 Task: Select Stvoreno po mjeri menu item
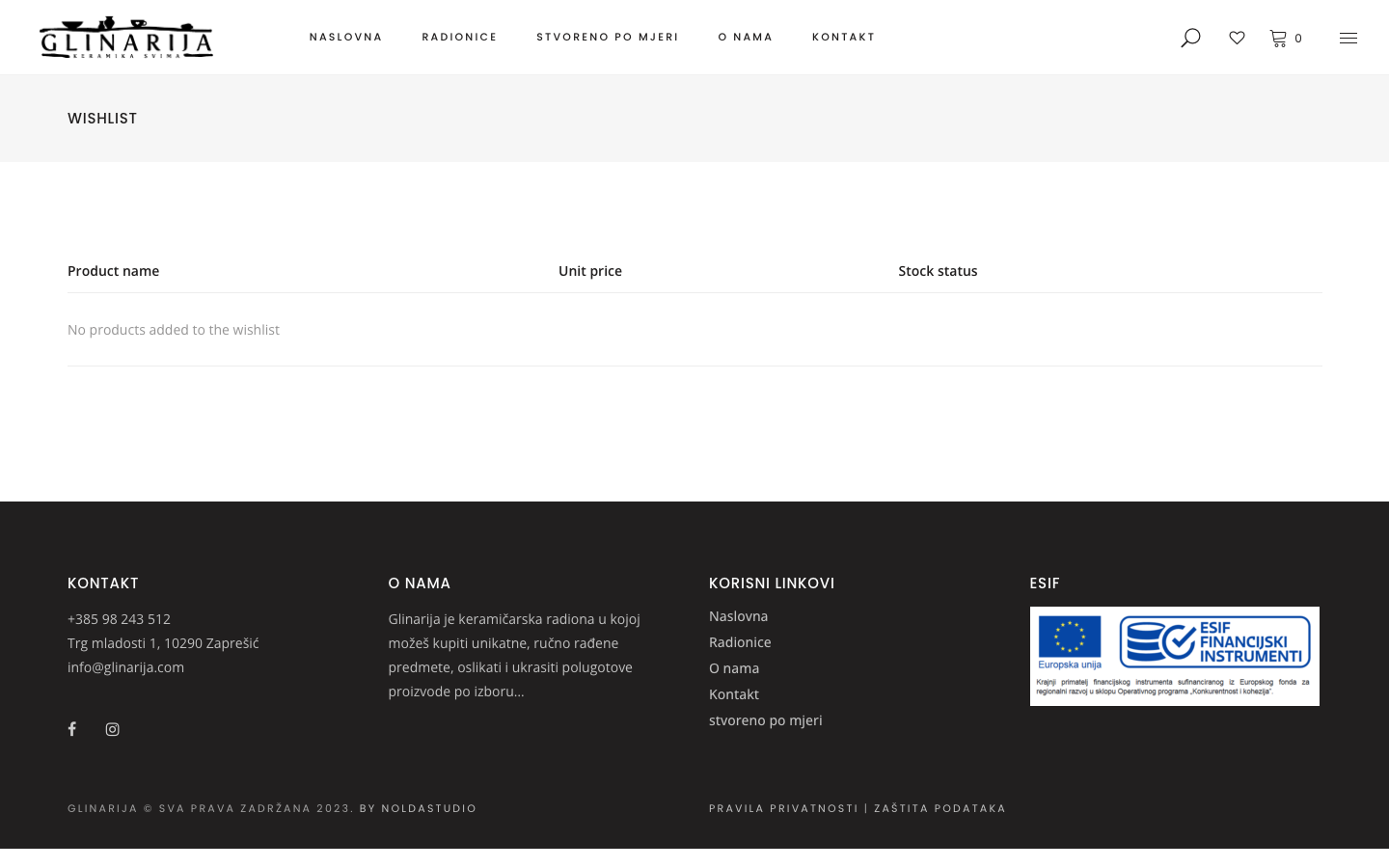point(608,38)
